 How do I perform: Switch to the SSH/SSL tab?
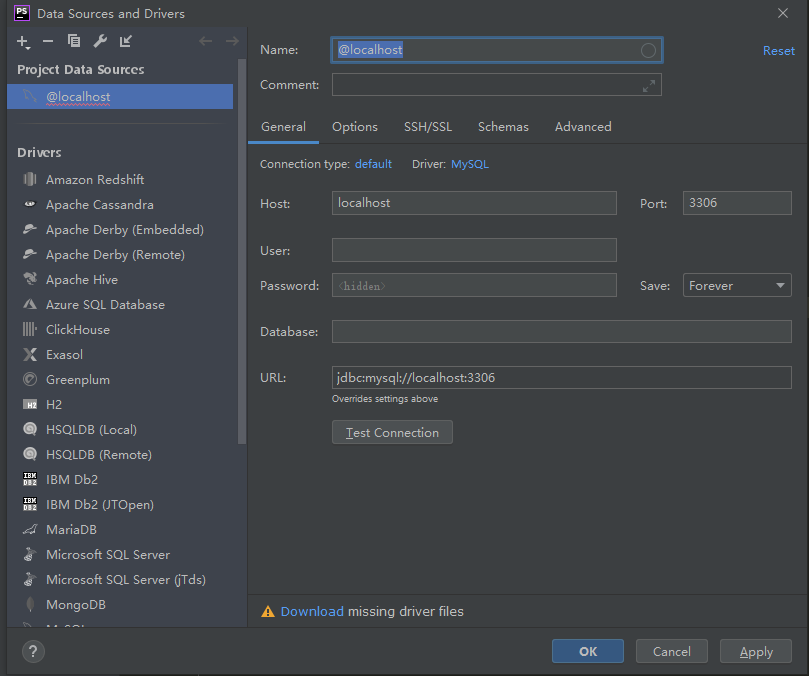click(x=428, y=127)
